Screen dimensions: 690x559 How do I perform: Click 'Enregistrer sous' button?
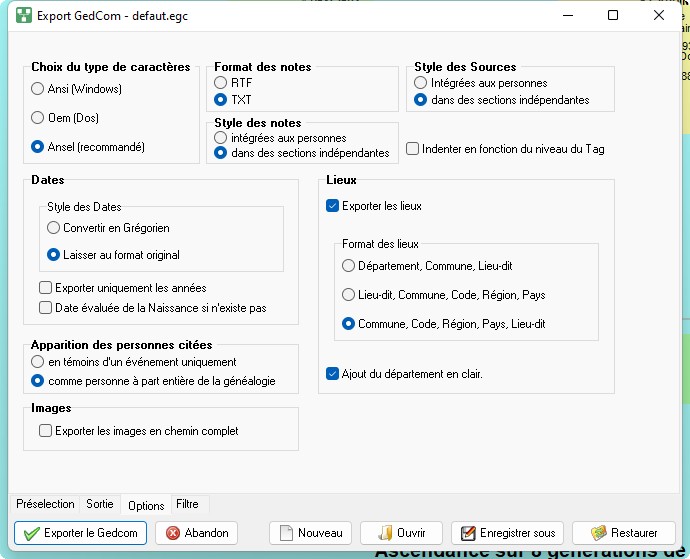[x=507, y=533]
